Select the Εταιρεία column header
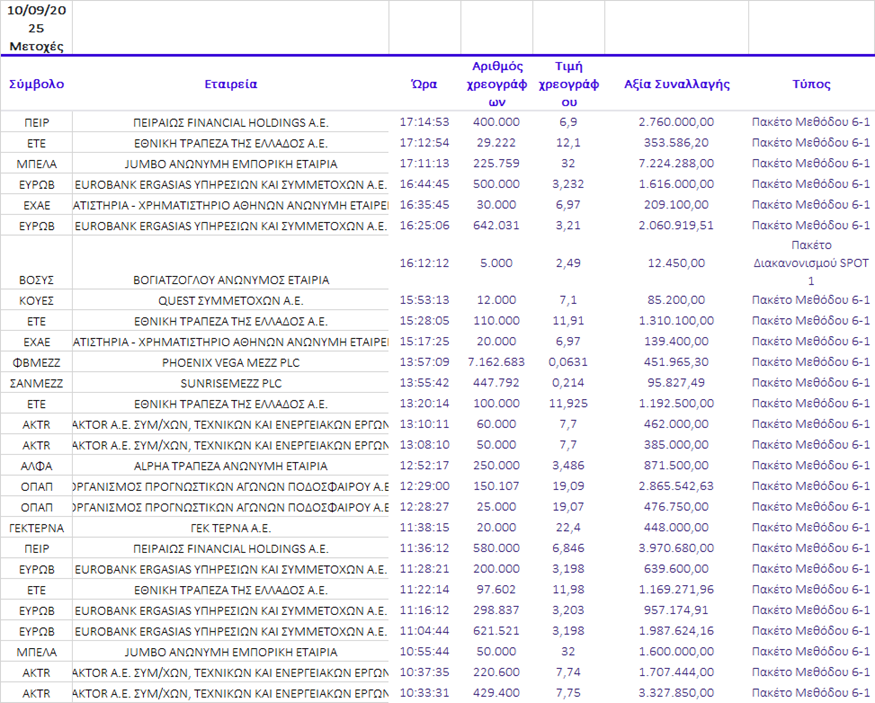 tap(230, 84)
